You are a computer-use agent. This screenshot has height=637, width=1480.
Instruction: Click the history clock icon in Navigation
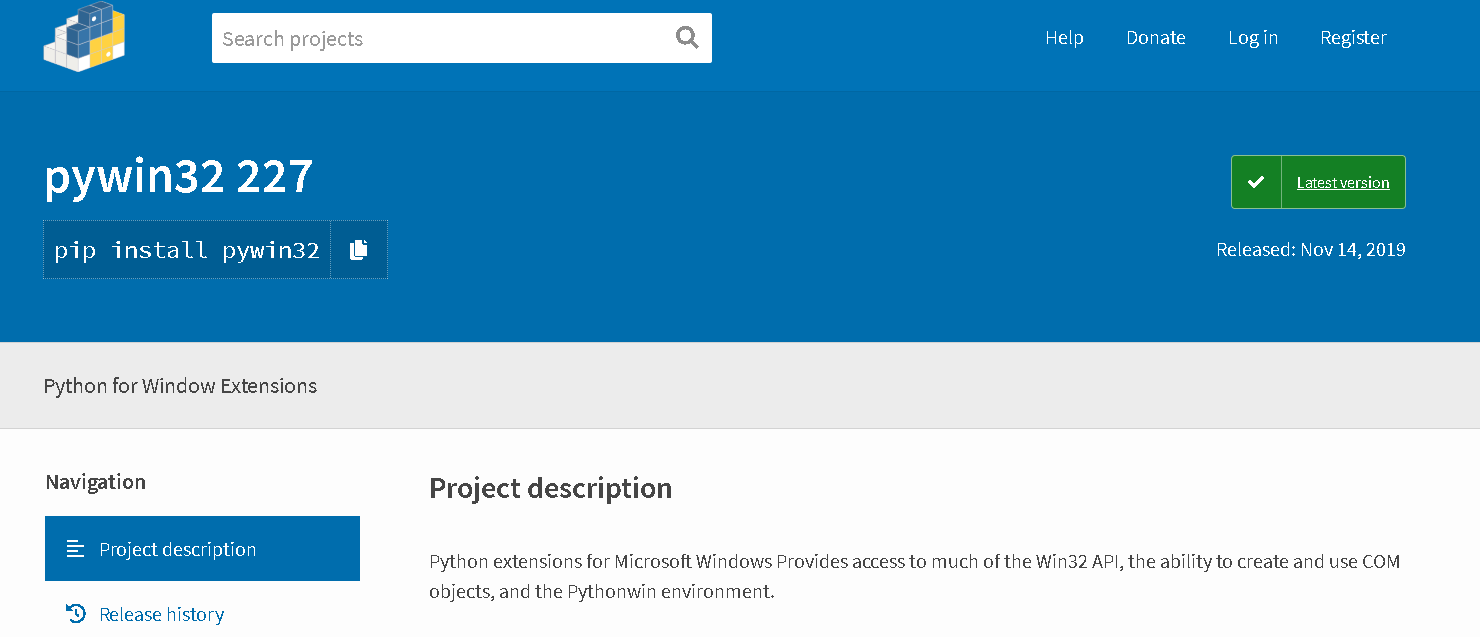click(x=76, y=613)
